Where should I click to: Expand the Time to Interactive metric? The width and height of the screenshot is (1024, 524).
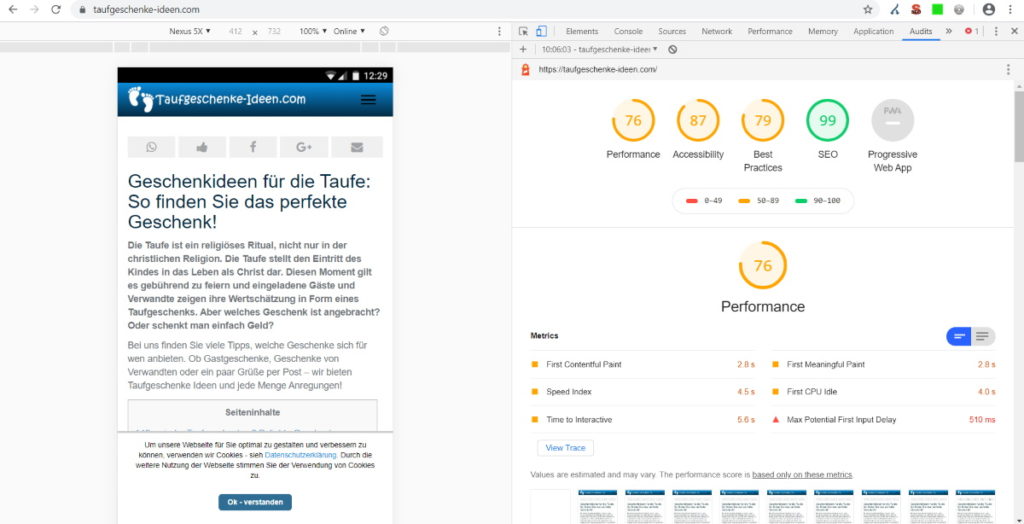[643, 419]
